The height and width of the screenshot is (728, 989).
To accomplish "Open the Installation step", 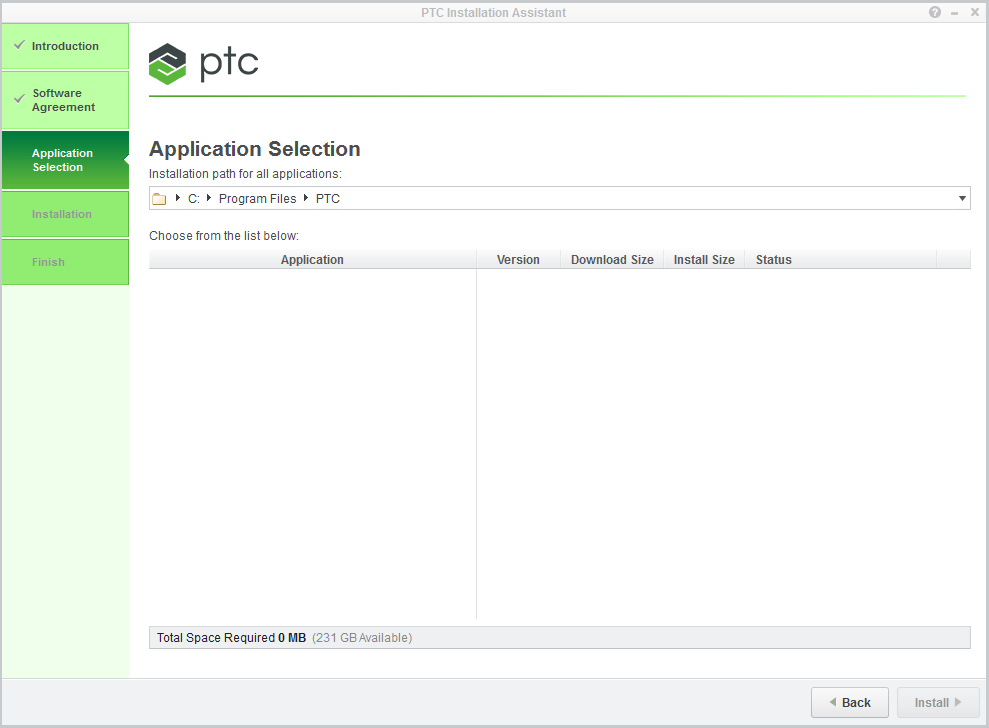I will click(63, 214).
